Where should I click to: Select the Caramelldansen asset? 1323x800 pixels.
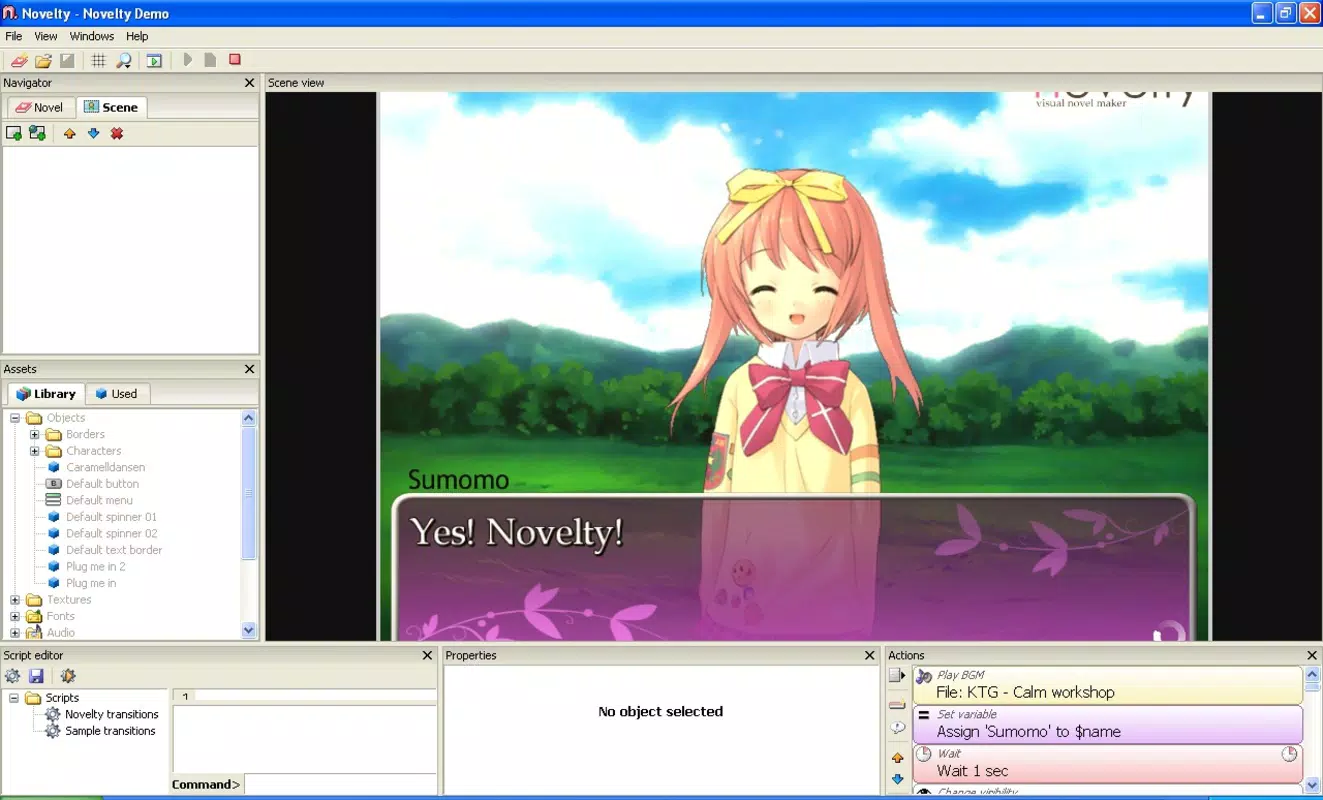pos(105,467)
